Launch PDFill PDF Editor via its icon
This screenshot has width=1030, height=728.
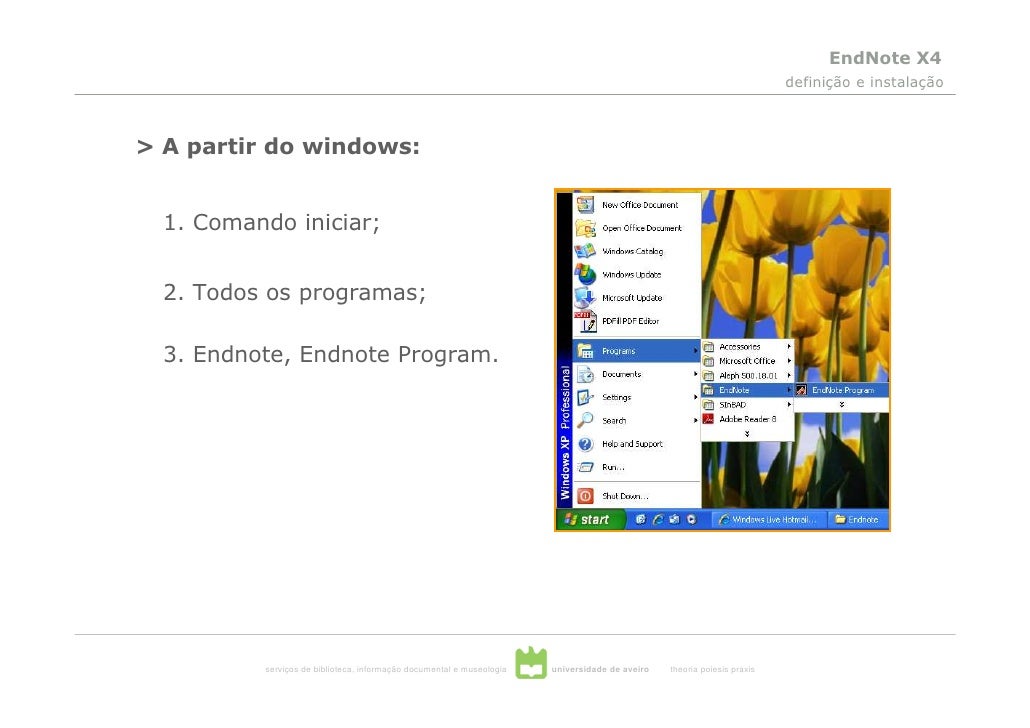point(585,321)
